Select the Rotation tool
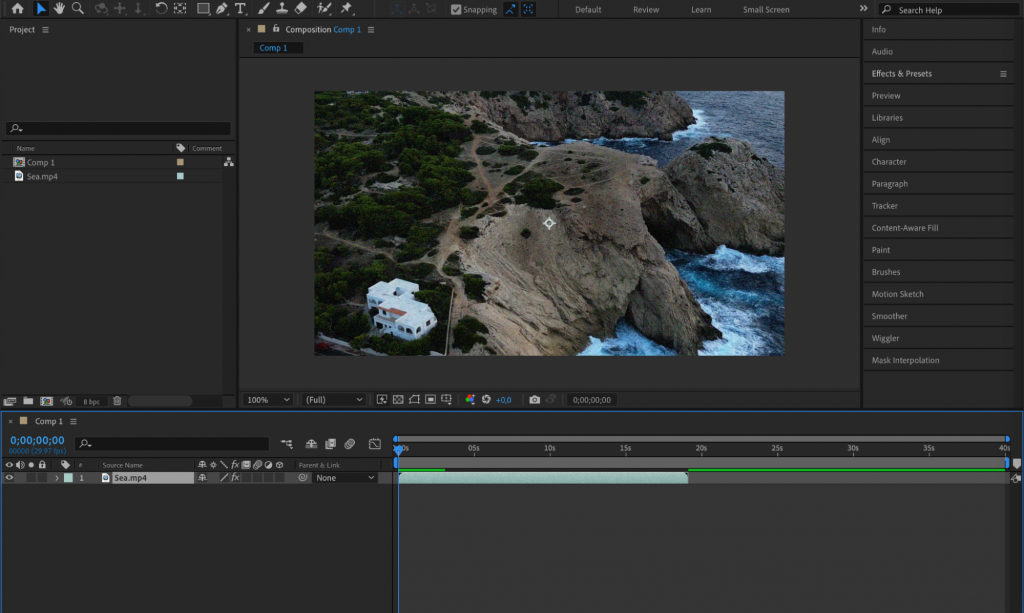 click(161, 10)
